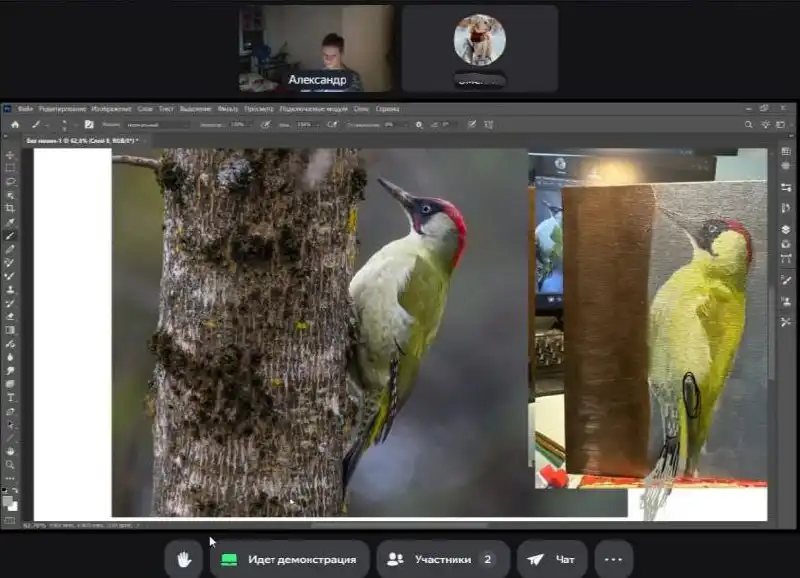Select the Type (T) tool
The height and width of the screenshot is (578, 800).
(x=11, y=397)
